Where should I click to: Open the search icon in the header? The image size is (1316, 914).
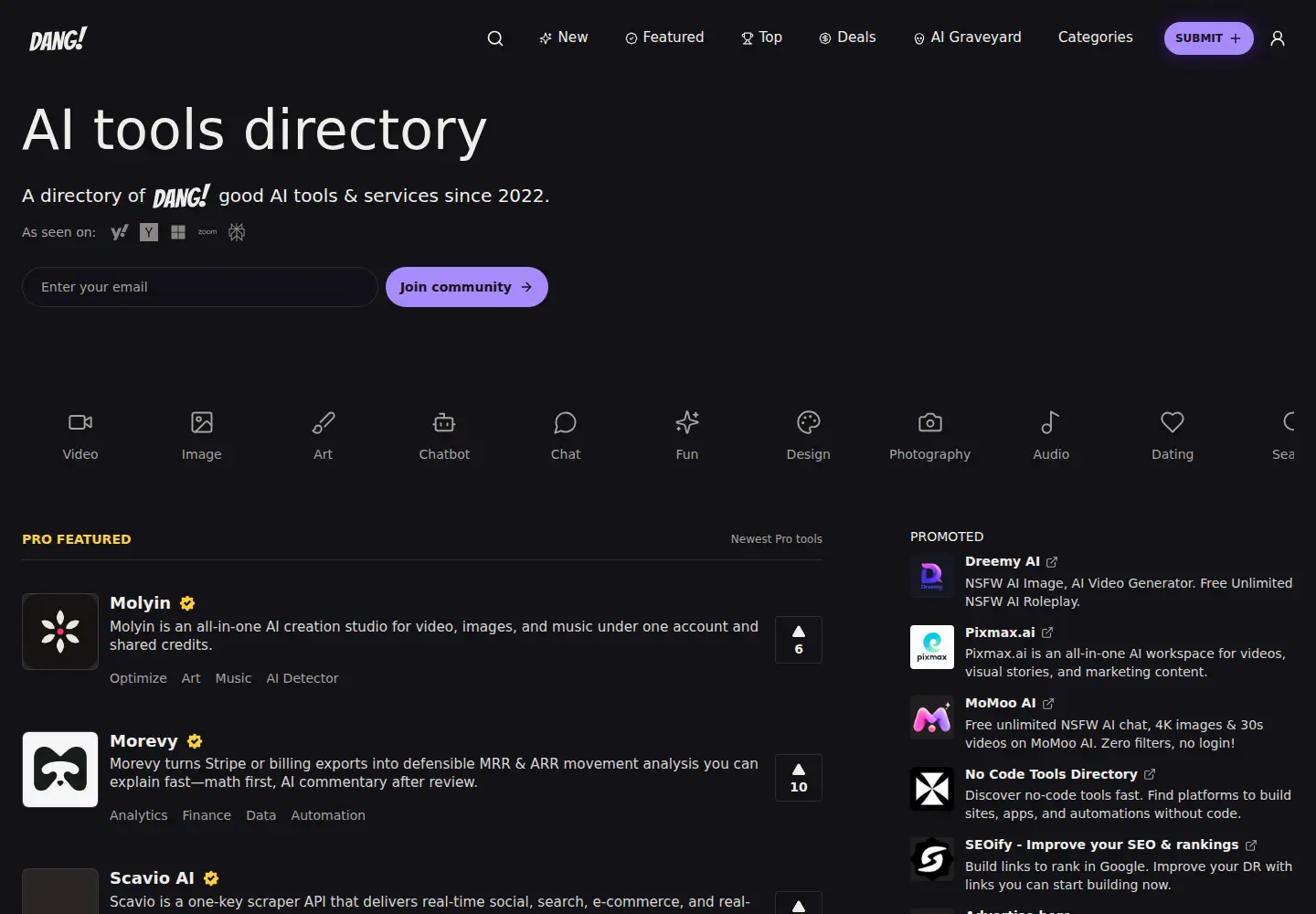(495, 38)
